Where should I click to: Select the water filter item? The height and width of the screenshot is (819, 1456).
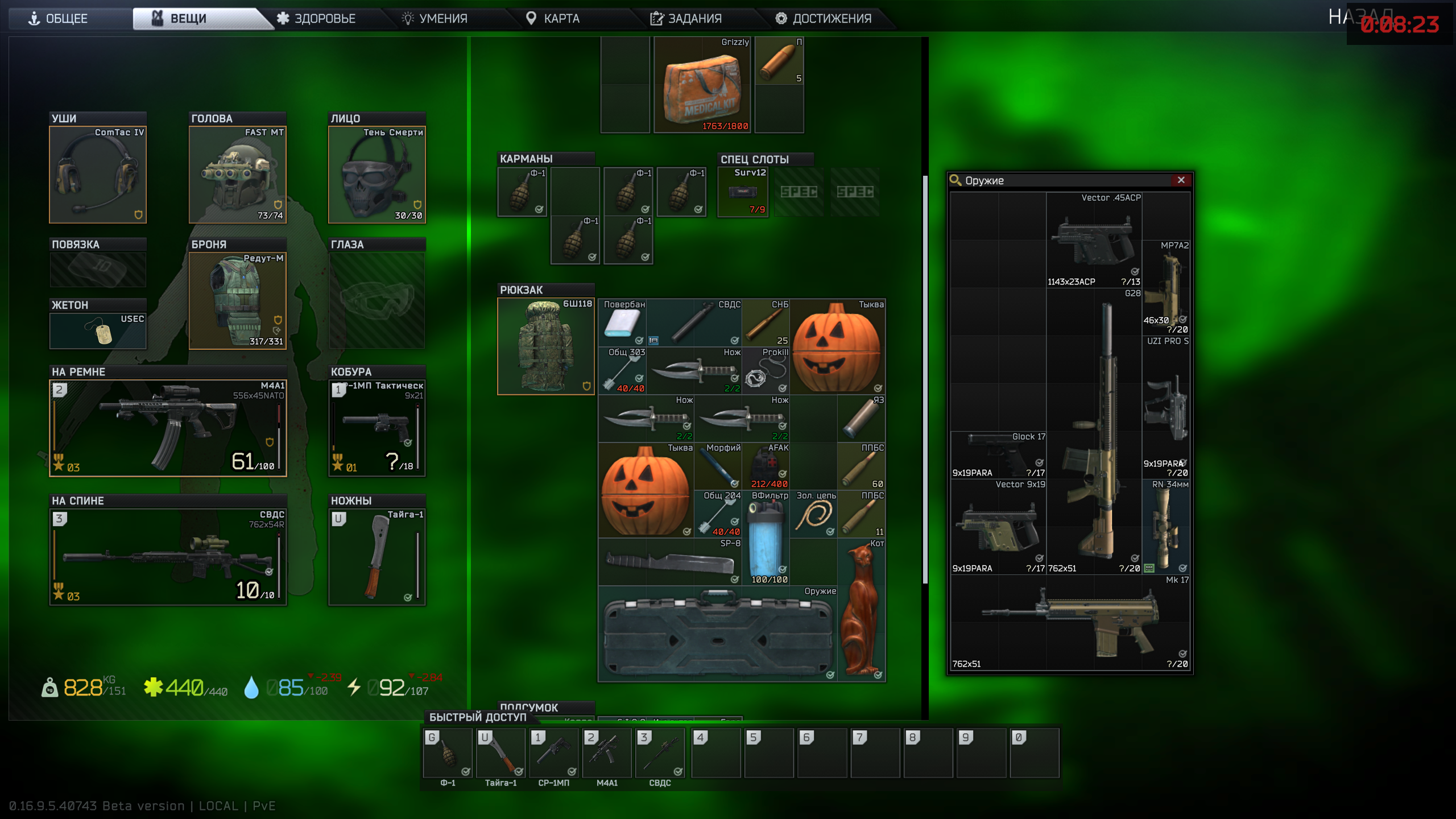point(765,538)
